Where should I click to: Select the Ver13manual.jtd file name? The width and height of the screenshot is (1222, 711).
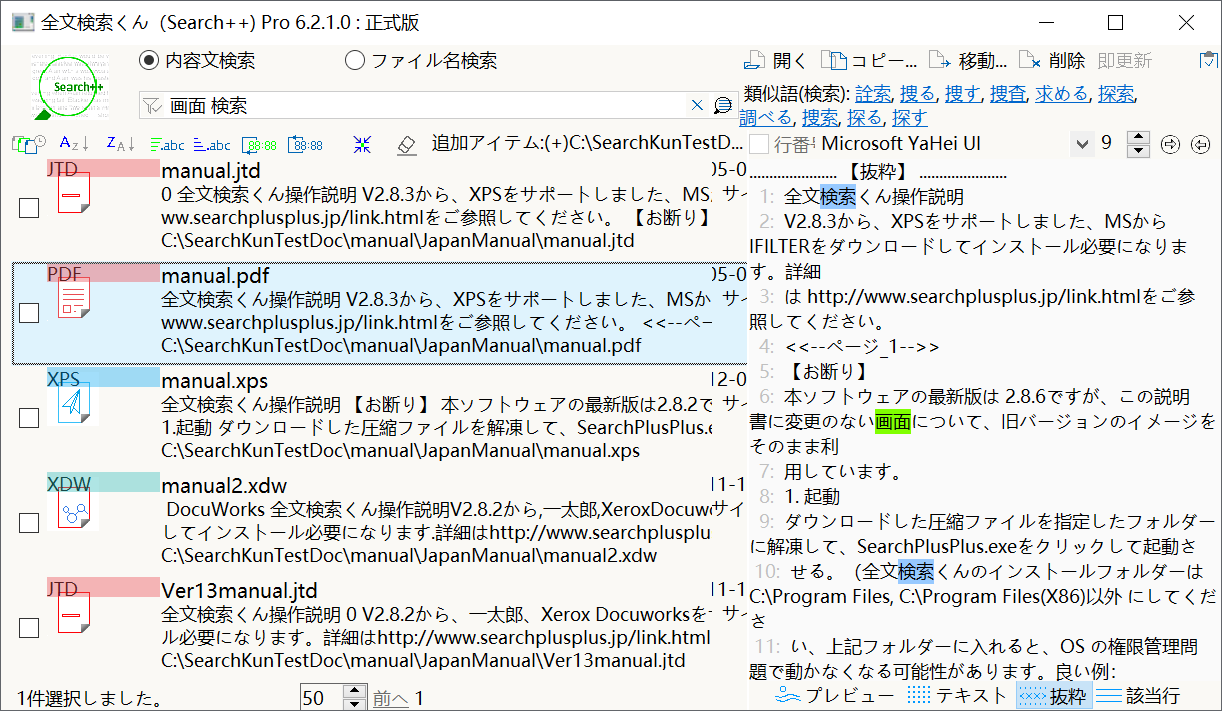(239, 590)
